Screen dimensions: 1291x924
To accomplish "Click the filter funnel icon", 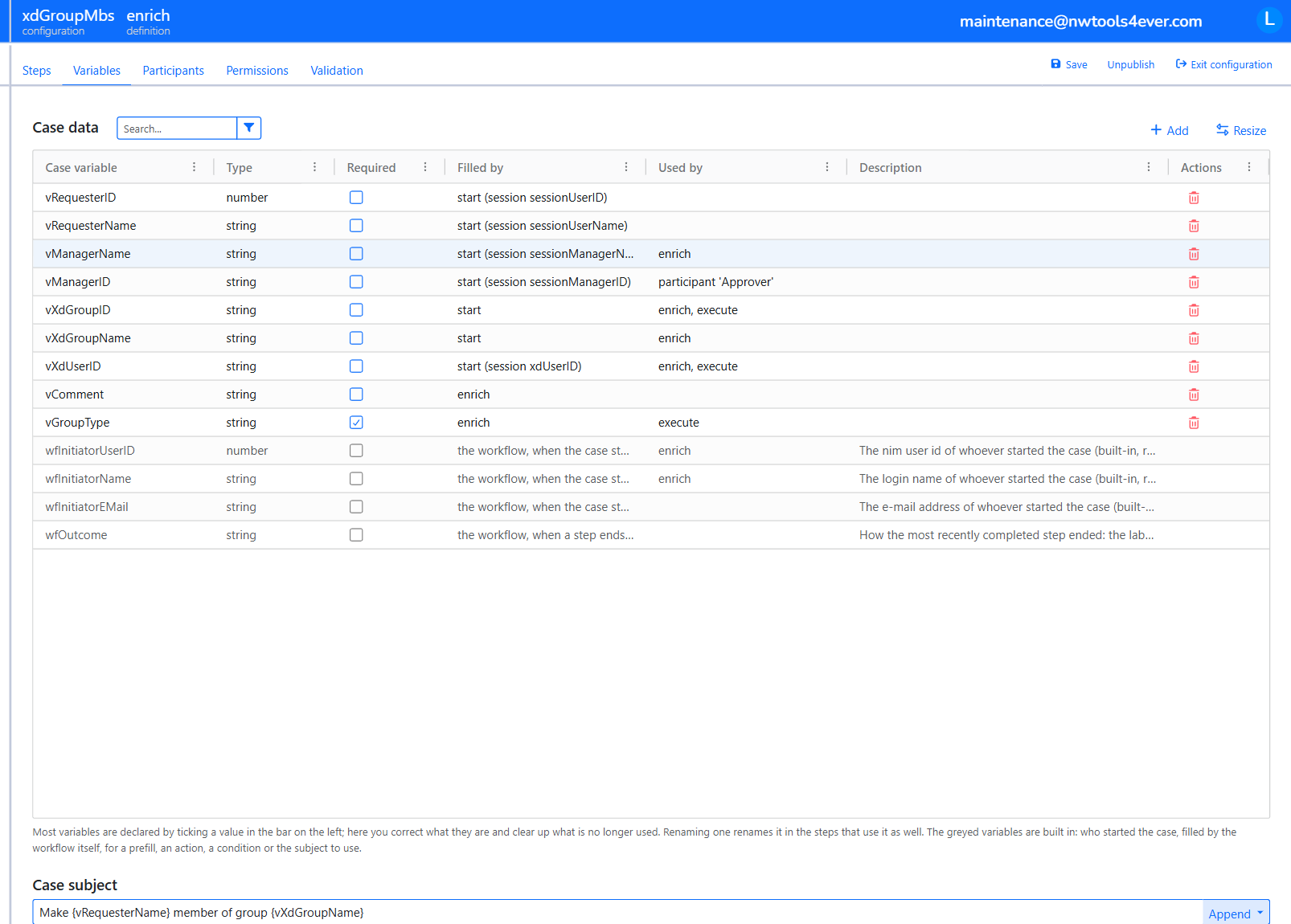I will 249,128.
